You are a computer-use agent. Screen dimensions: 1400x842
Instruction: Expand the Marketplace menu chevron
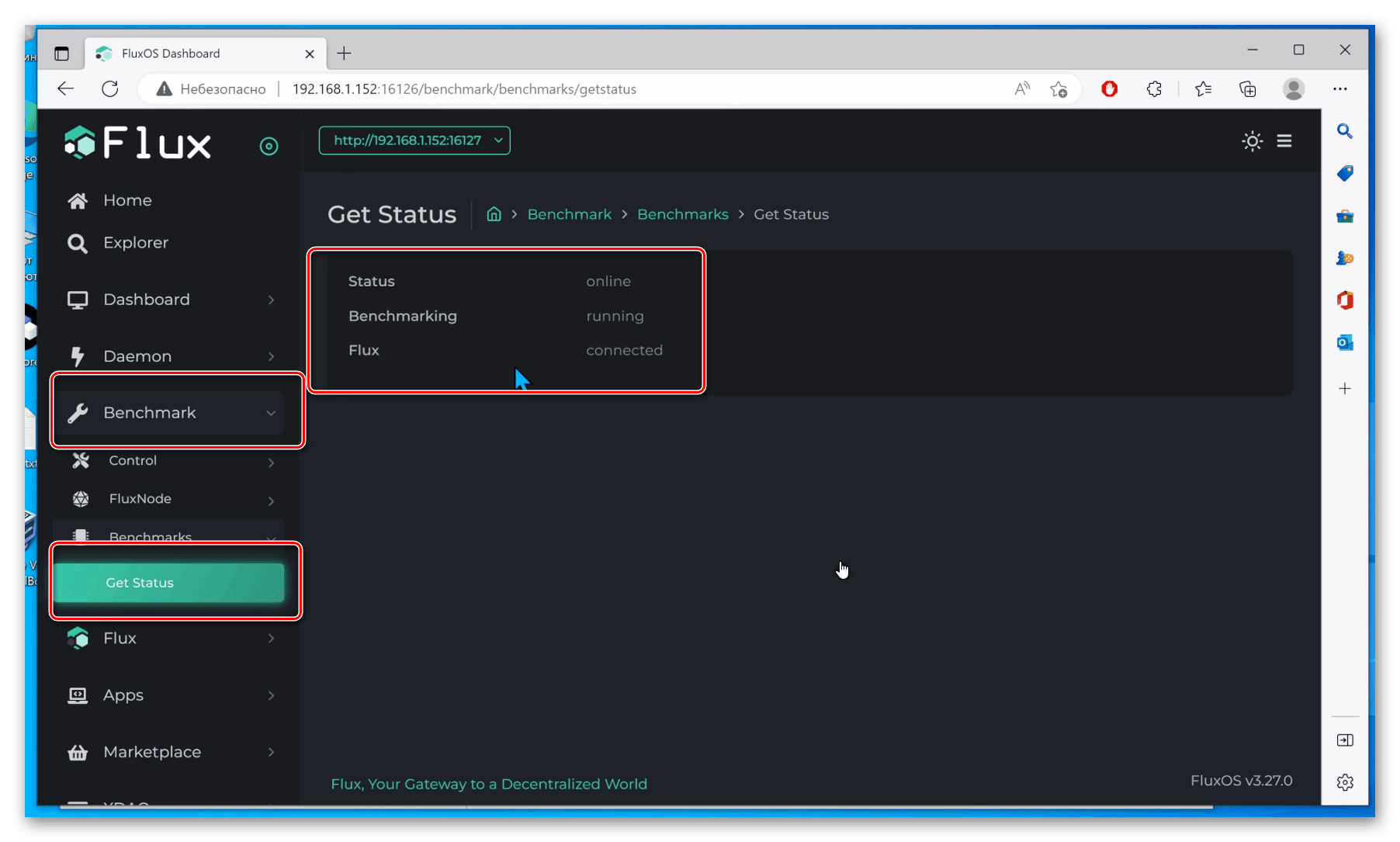point(271,752)
